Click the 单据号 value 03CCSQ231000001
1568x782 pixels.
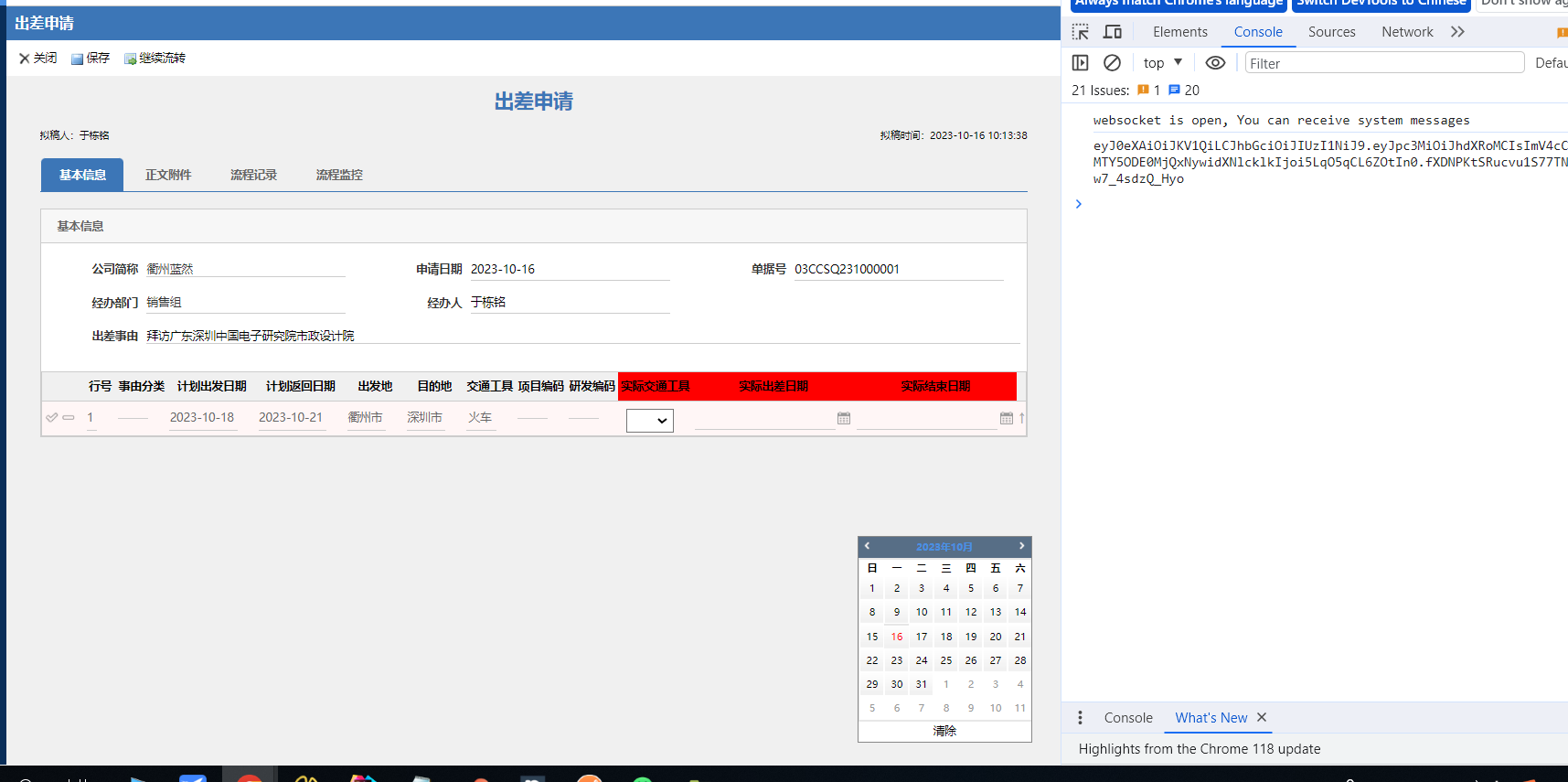(x=847, y=269)
